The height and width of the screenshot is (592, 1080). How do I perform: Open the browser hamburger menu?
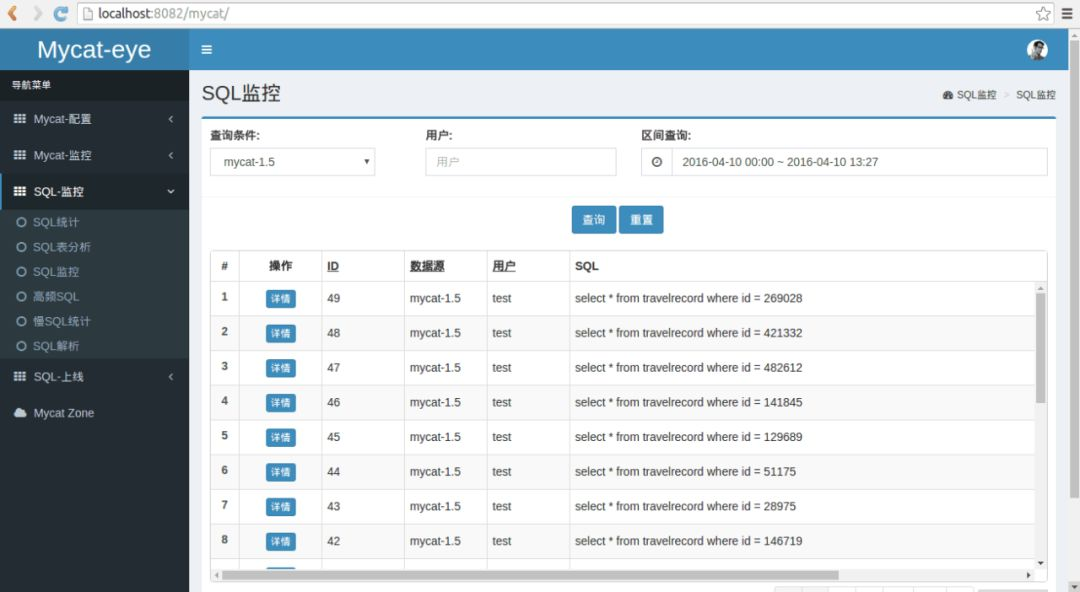pos(1066,13)
